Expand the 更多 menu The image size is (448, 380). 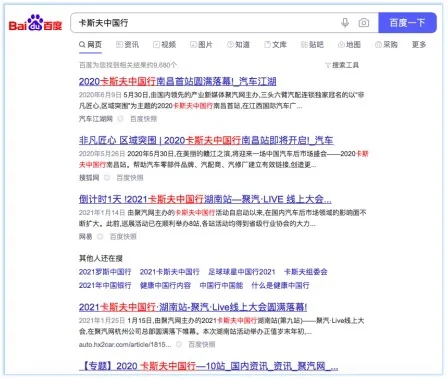click(419, 45)
